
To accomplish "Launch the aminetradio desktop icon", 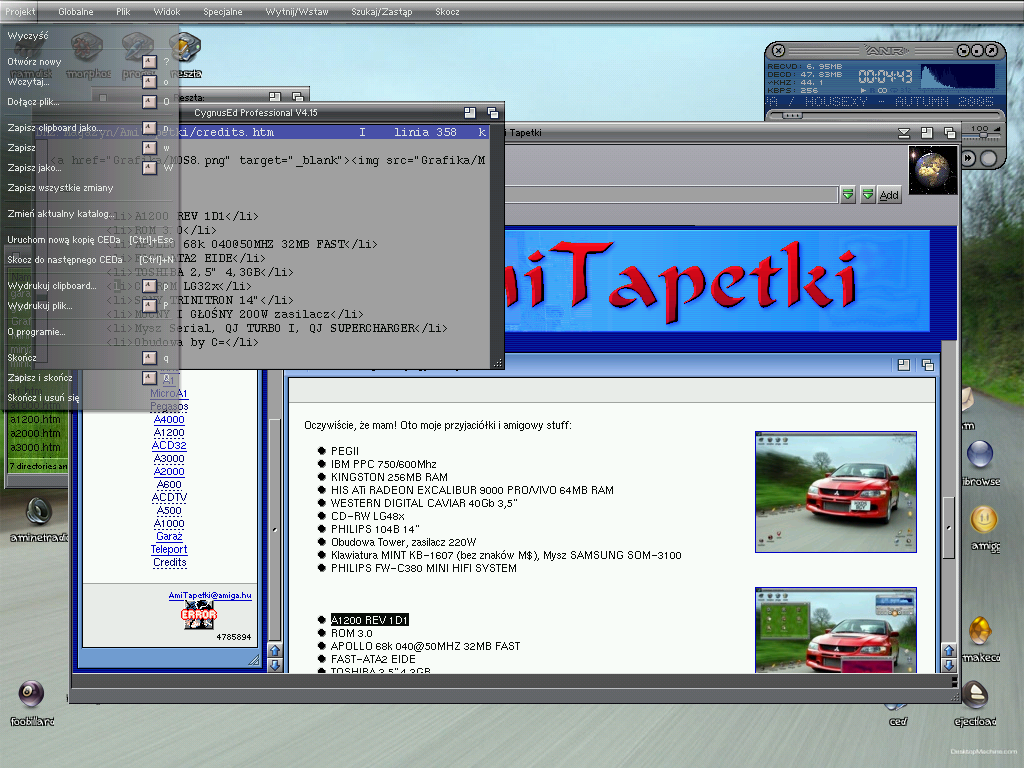I will point(39,519).
